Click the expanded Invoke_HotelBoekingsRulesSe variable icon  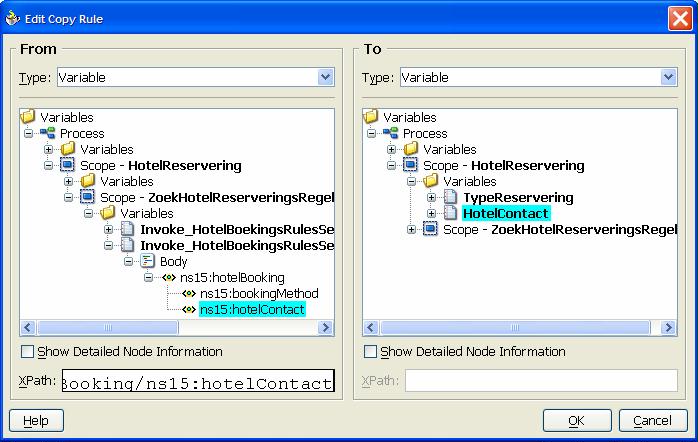(127, 245)
